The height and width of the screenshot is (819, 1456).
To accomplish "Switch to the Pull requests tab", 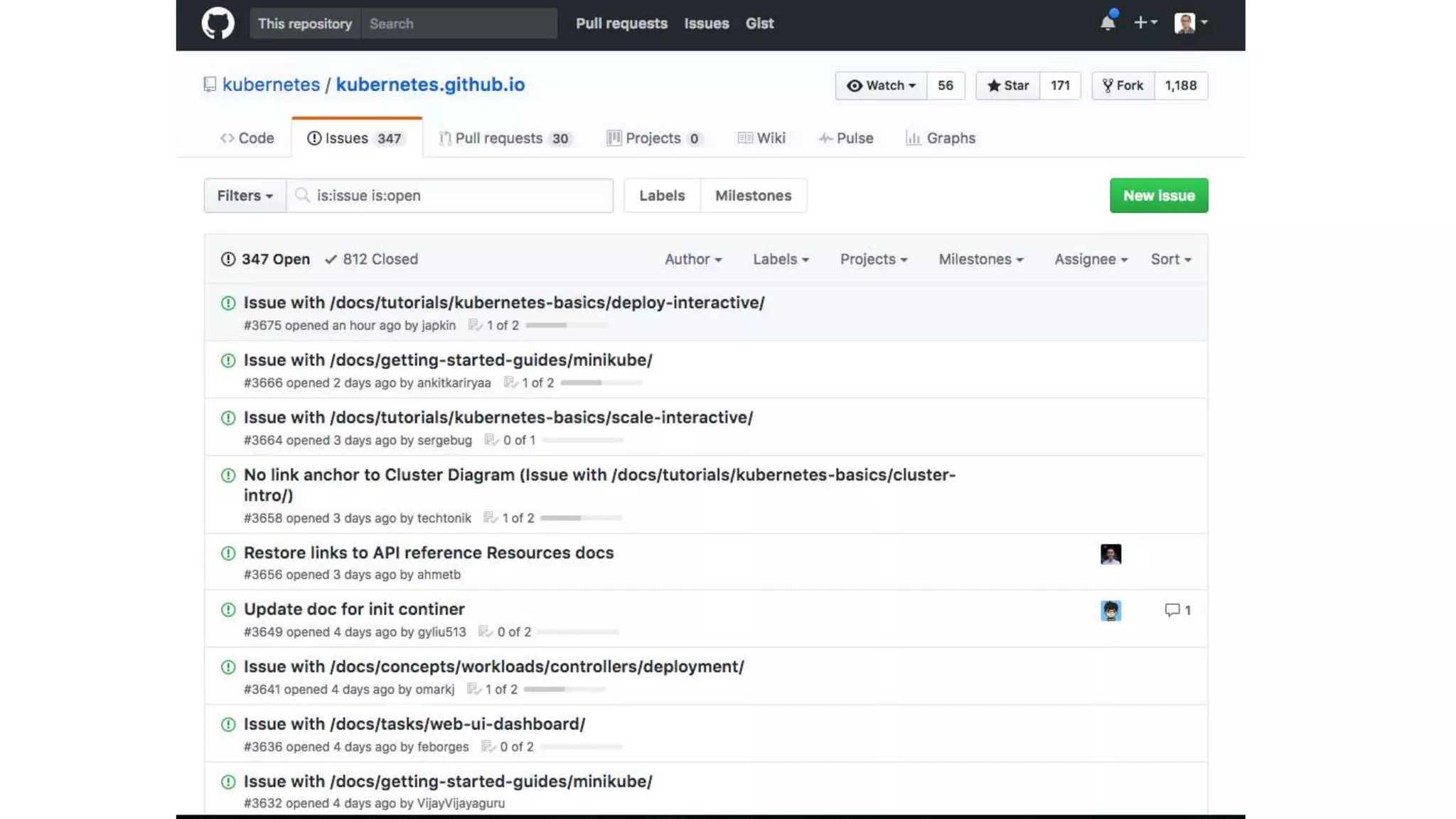I will point(505,138).
